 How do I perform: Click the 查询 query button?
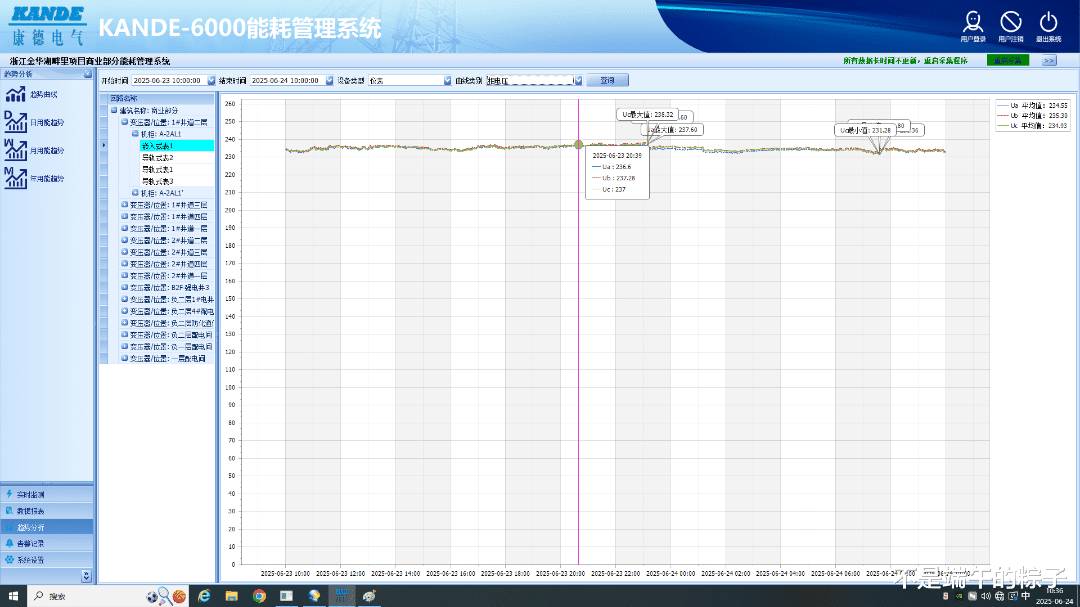607,81
